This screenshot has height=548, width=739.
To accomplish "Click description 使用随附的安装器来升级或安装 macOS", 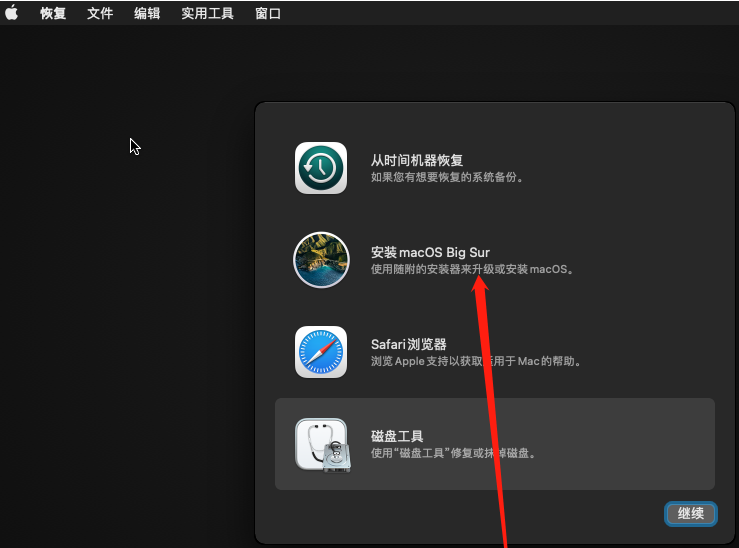I will pyautogui.click(x=472, y=269).
